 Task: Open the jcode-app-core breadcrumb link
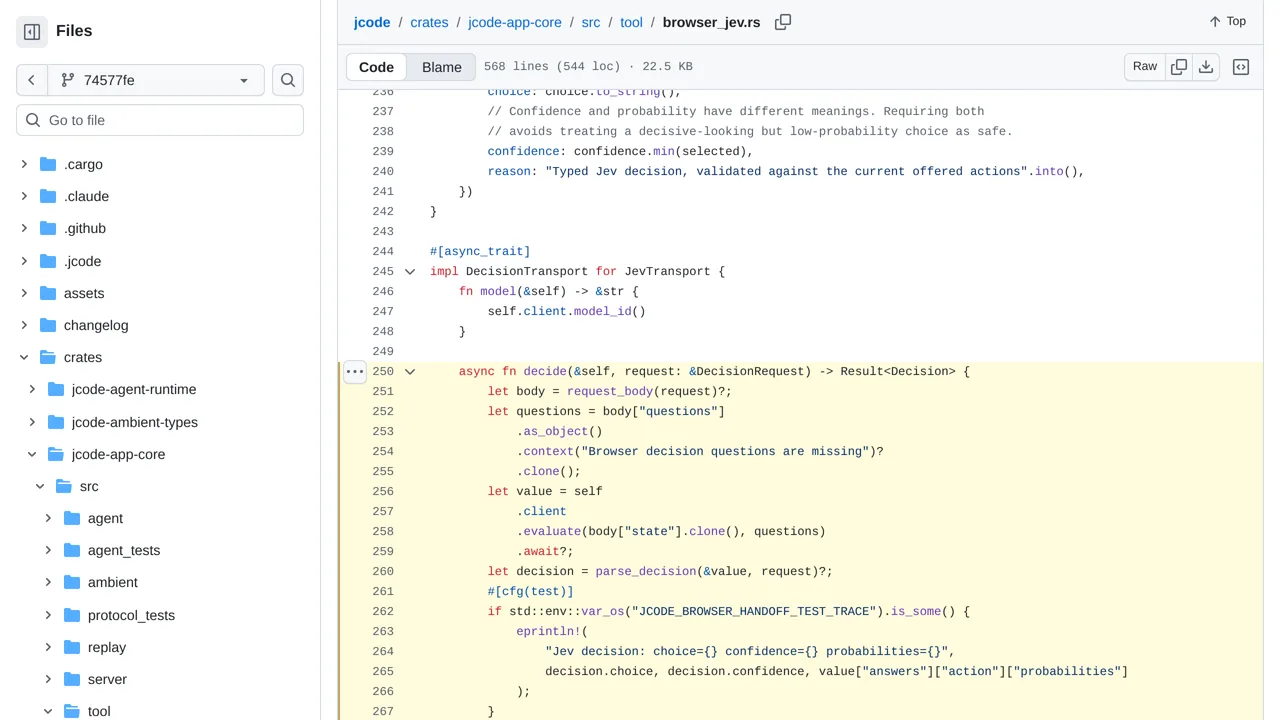515,22
